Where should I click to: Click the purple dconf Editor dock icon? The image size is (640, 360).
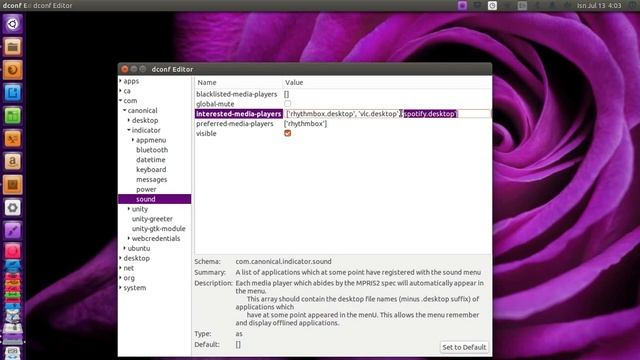point(13,231)
